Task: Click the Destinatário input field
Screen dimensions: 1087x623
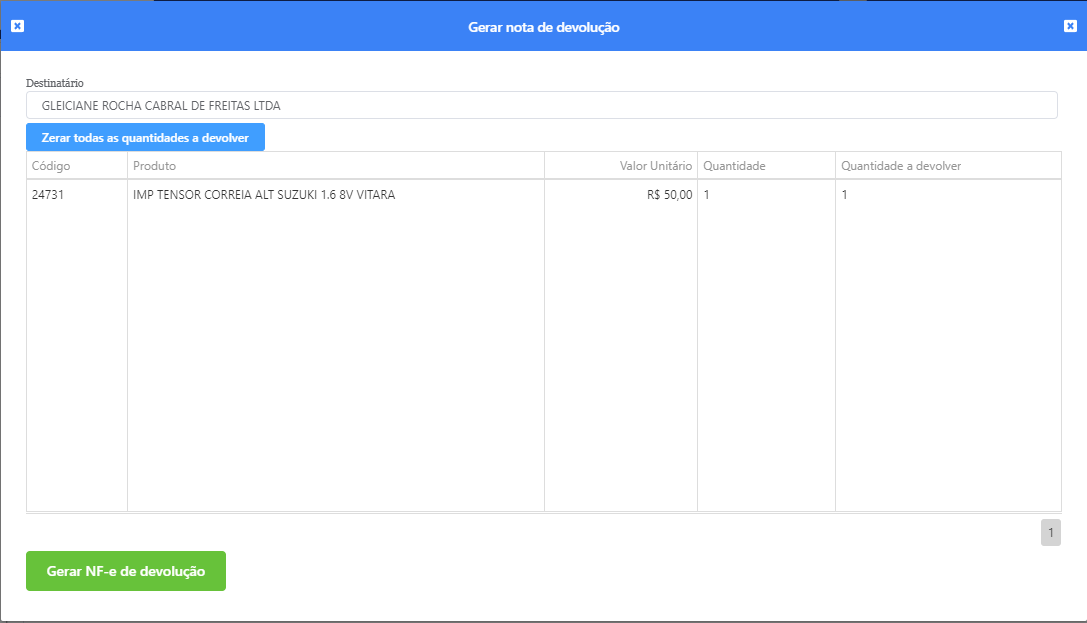Action: tap(541, 105)
